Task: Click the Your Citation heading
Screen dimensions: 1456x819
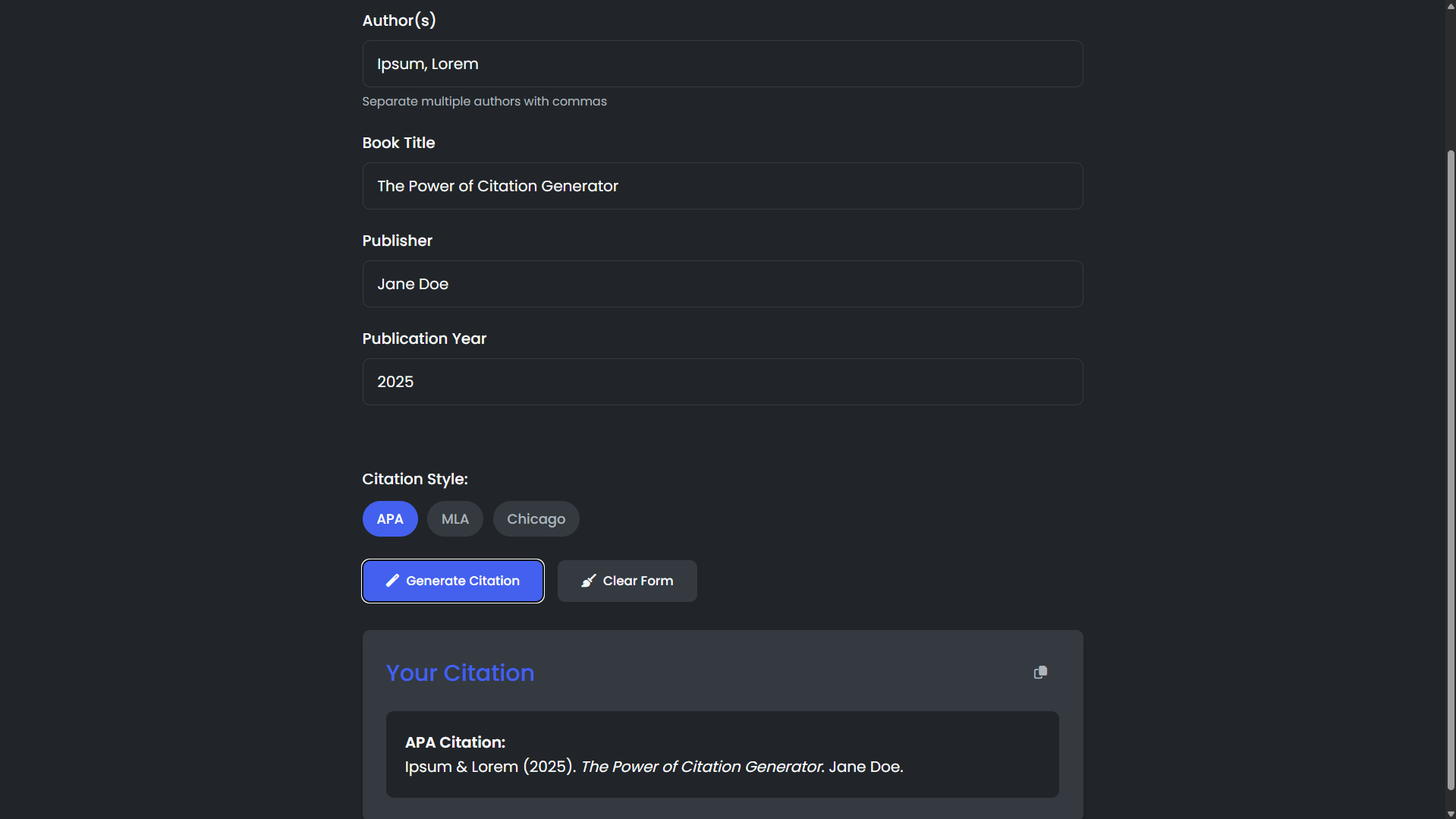Action: tap(460, 673)
